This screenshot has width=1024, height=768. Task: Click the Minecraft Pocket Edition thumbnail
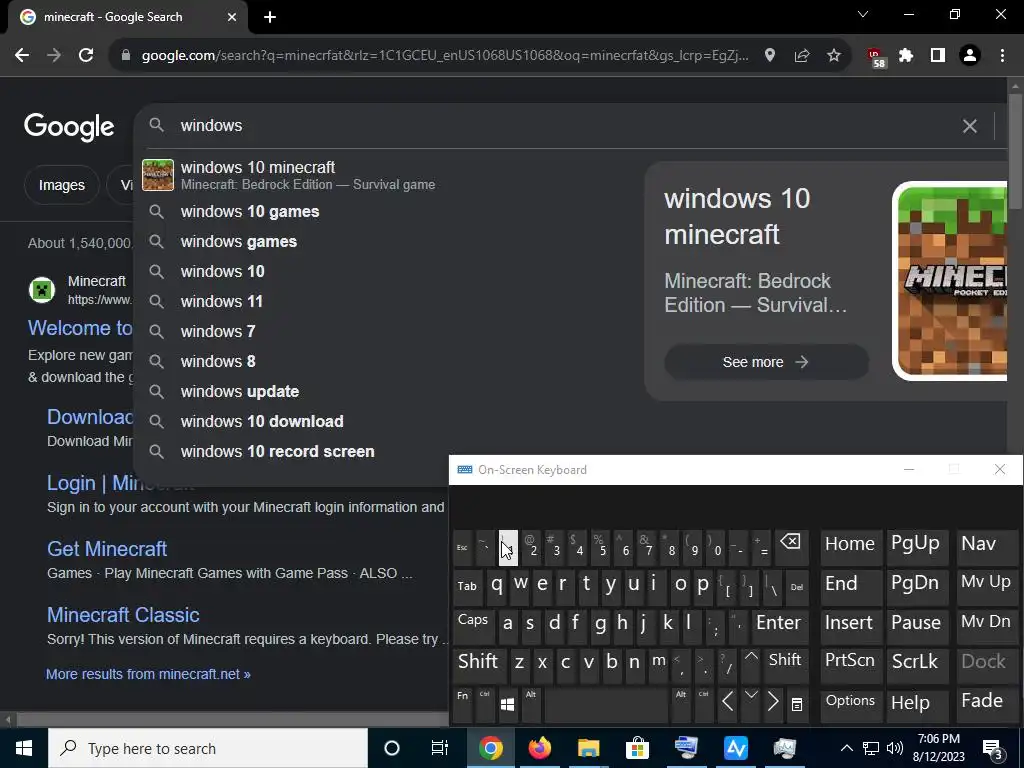[x=950, y=281]
